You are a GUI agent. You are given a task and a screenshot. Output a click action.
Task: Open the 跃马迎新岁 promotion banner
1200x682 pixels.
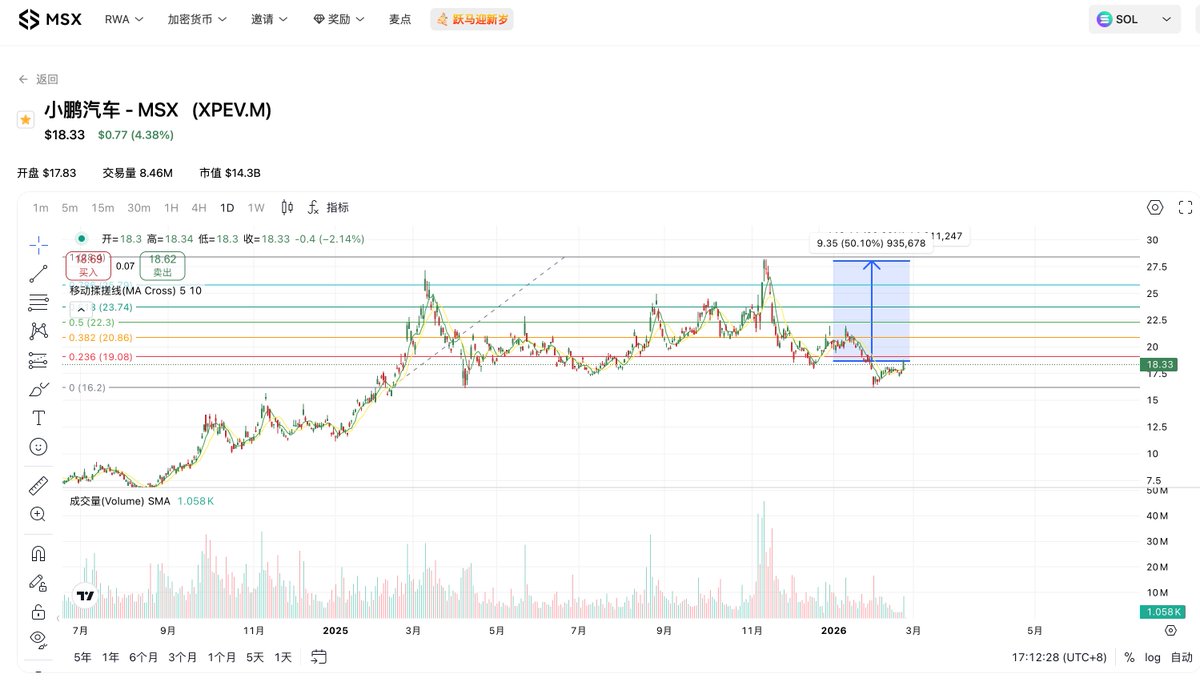coord(471,19)
